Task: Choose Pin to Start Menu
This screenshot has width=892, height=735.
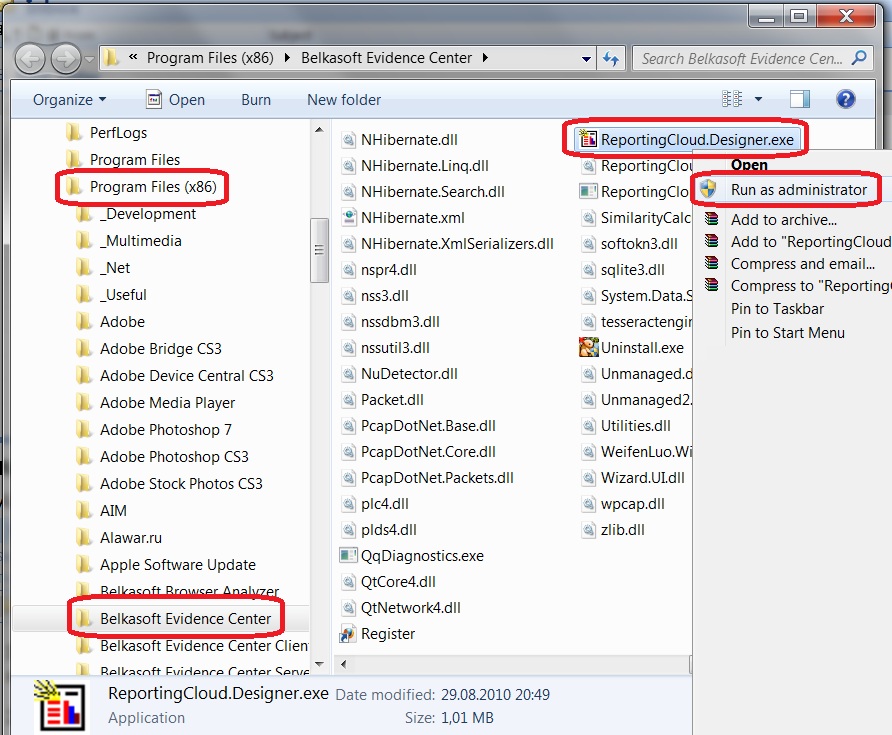Action: pyautogui.click(x=787, y=333)
